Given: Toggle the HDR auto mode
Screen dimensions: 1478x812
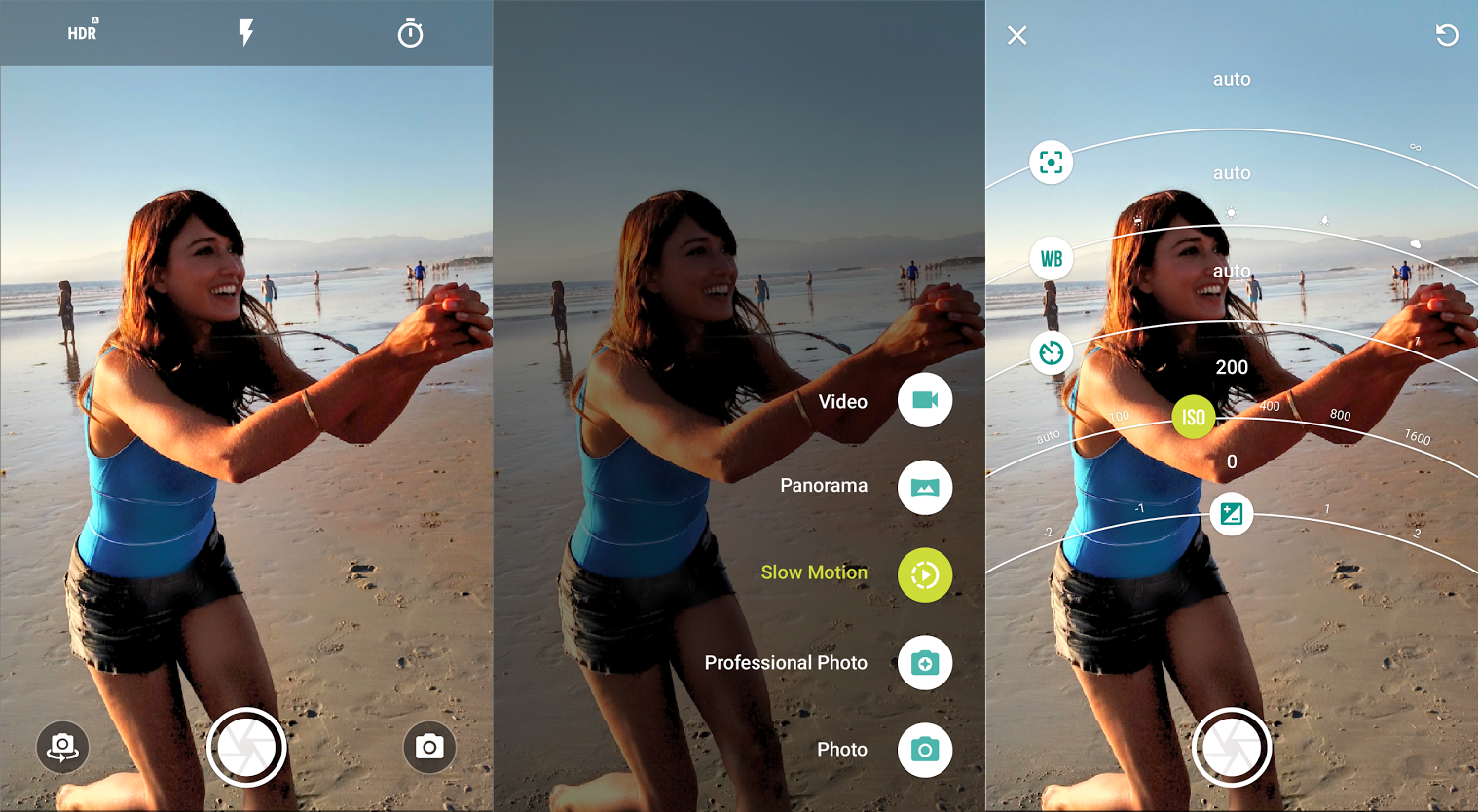Looking at the screenshot, I should tap(83, 32).
